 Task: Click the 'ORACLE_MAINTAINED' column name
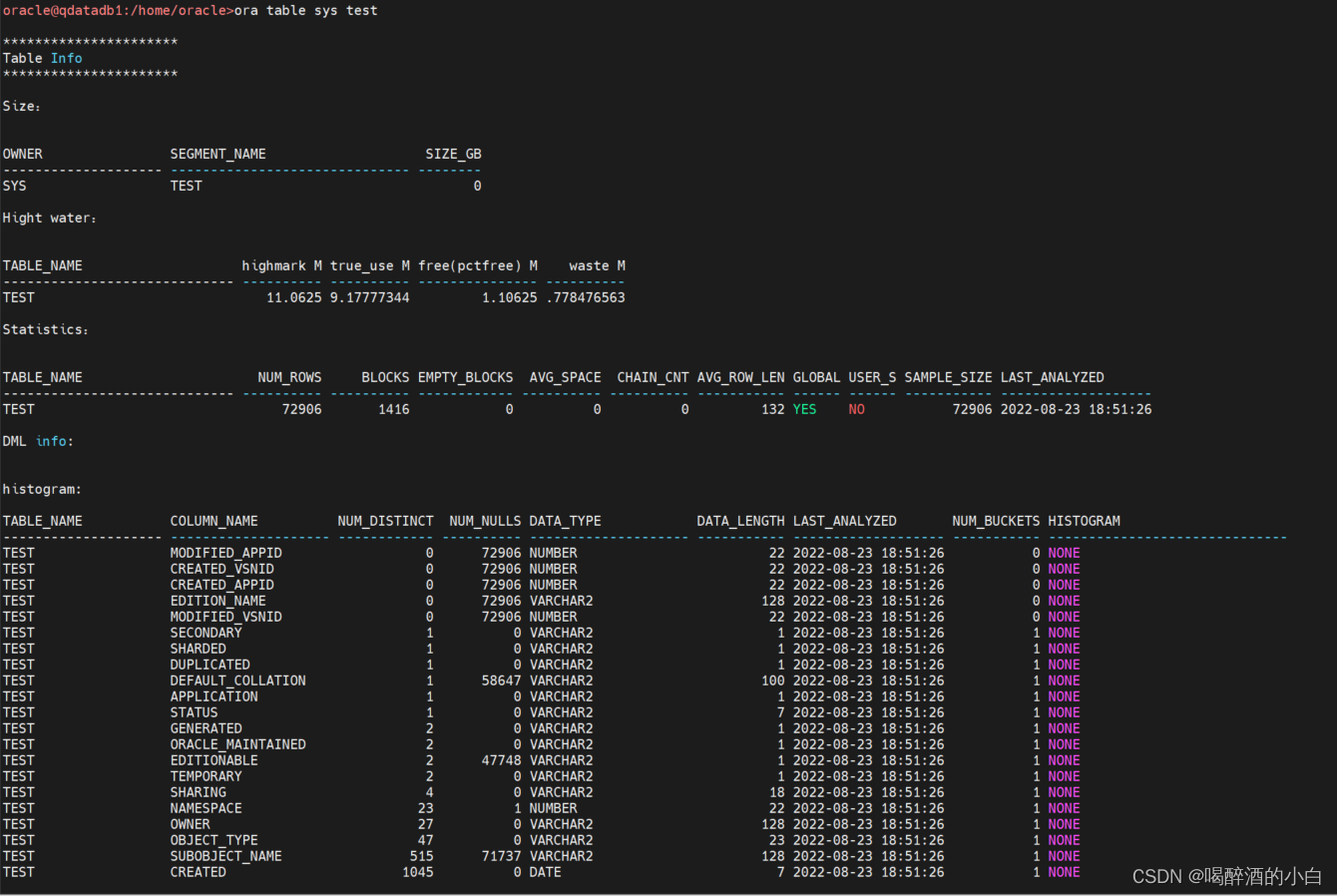click(x=237, y=744)
